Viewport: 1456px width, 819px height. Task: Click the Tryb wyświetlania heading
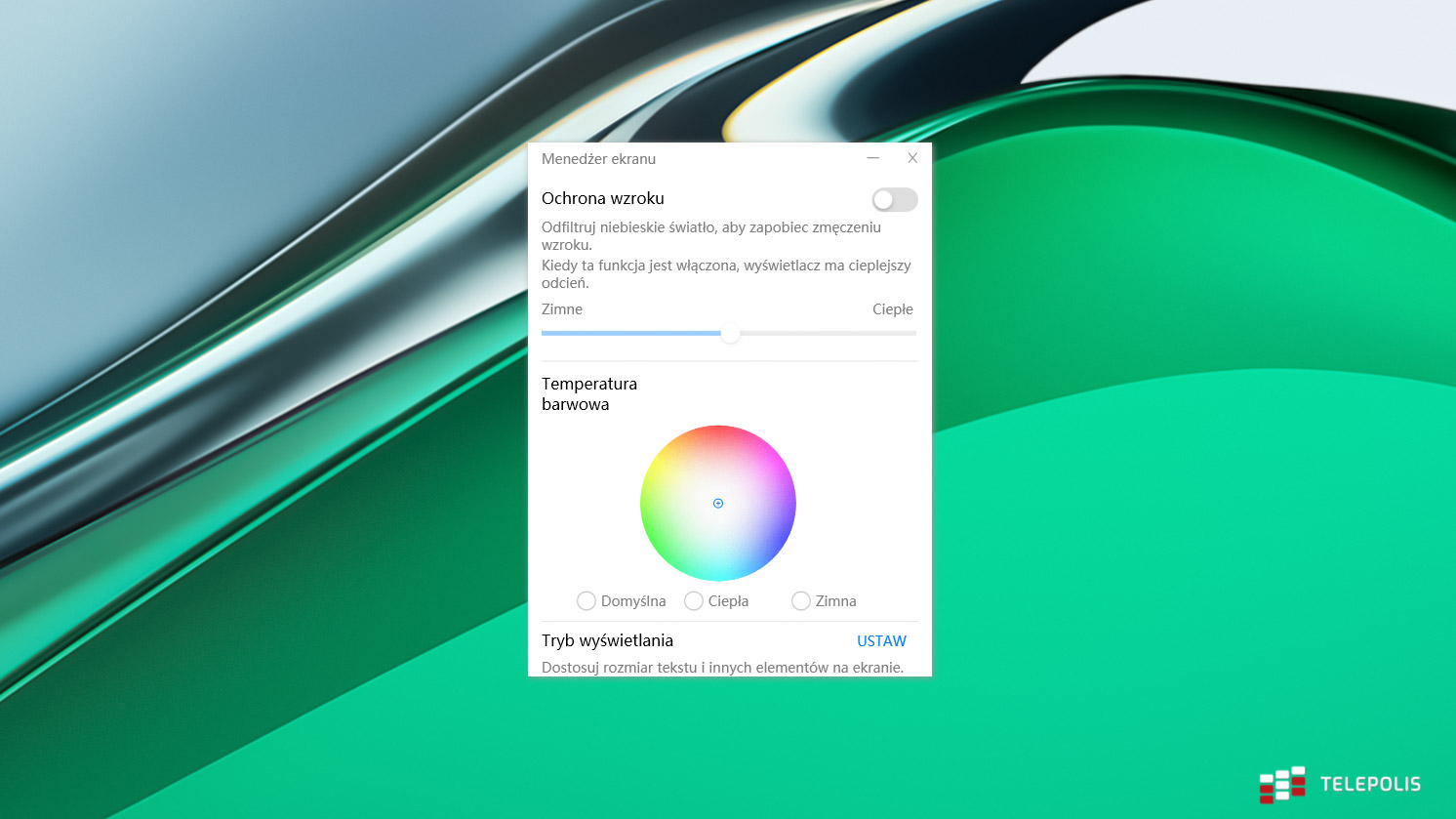(x=607, y=641)
